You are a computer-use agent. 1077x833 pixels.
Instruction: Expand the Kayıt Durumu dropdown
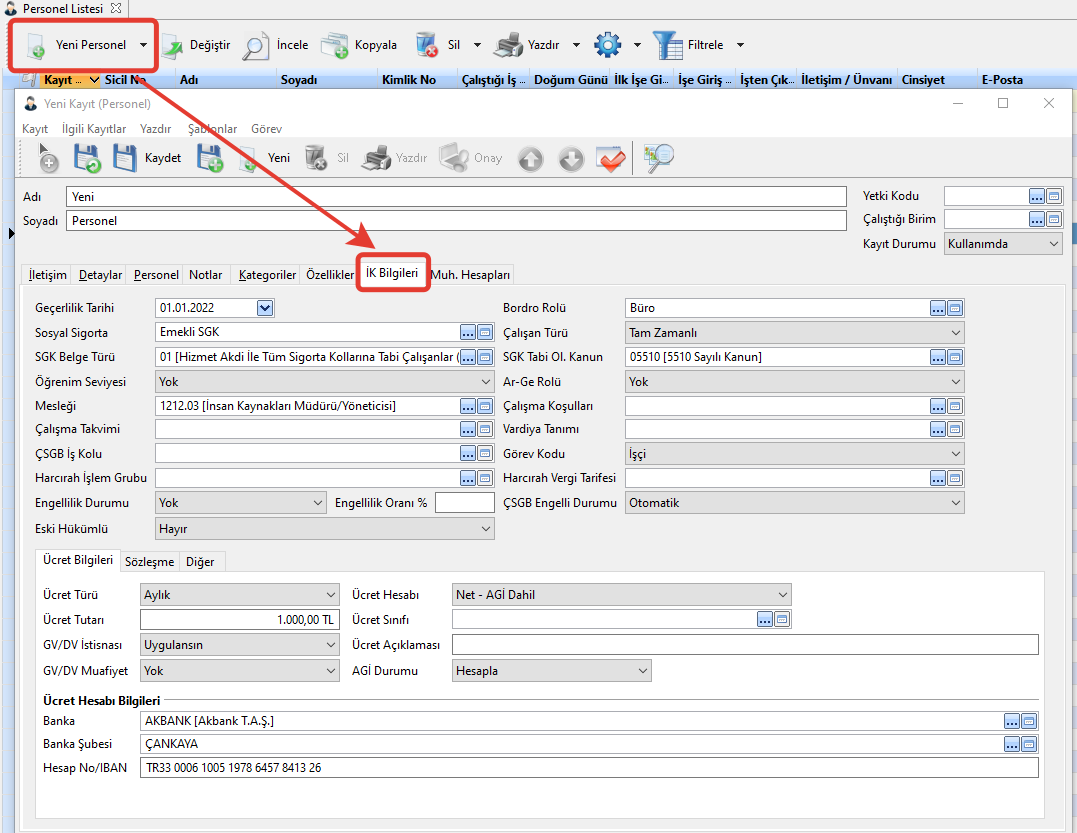[1003, 244]
